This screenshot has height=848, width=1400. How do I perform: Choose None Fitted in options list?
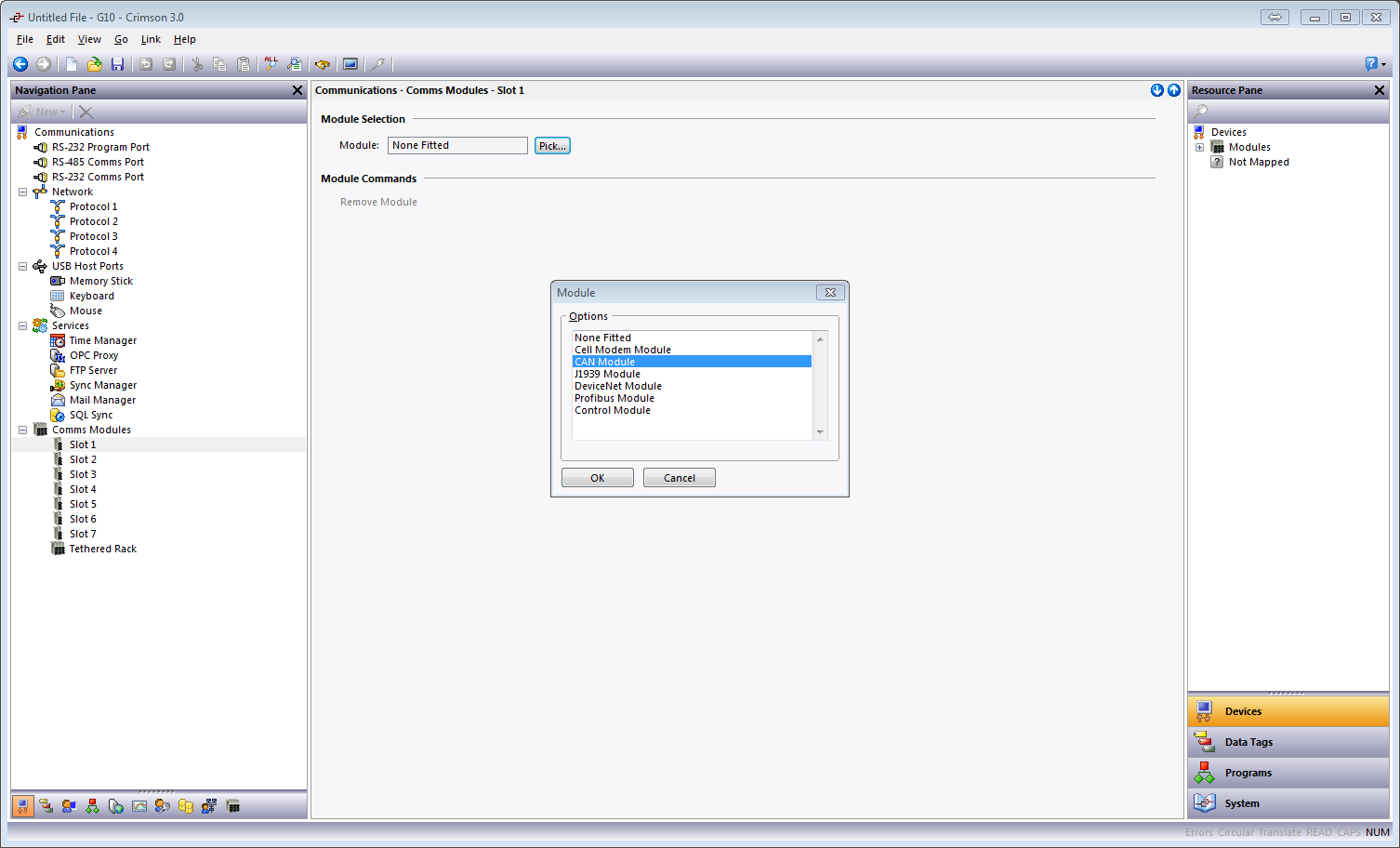(692, 338)
